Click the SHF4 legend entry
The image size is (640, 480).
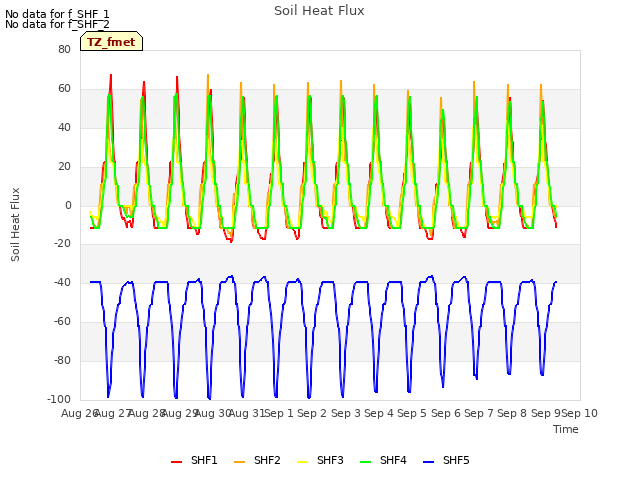[x=383, y=460]
